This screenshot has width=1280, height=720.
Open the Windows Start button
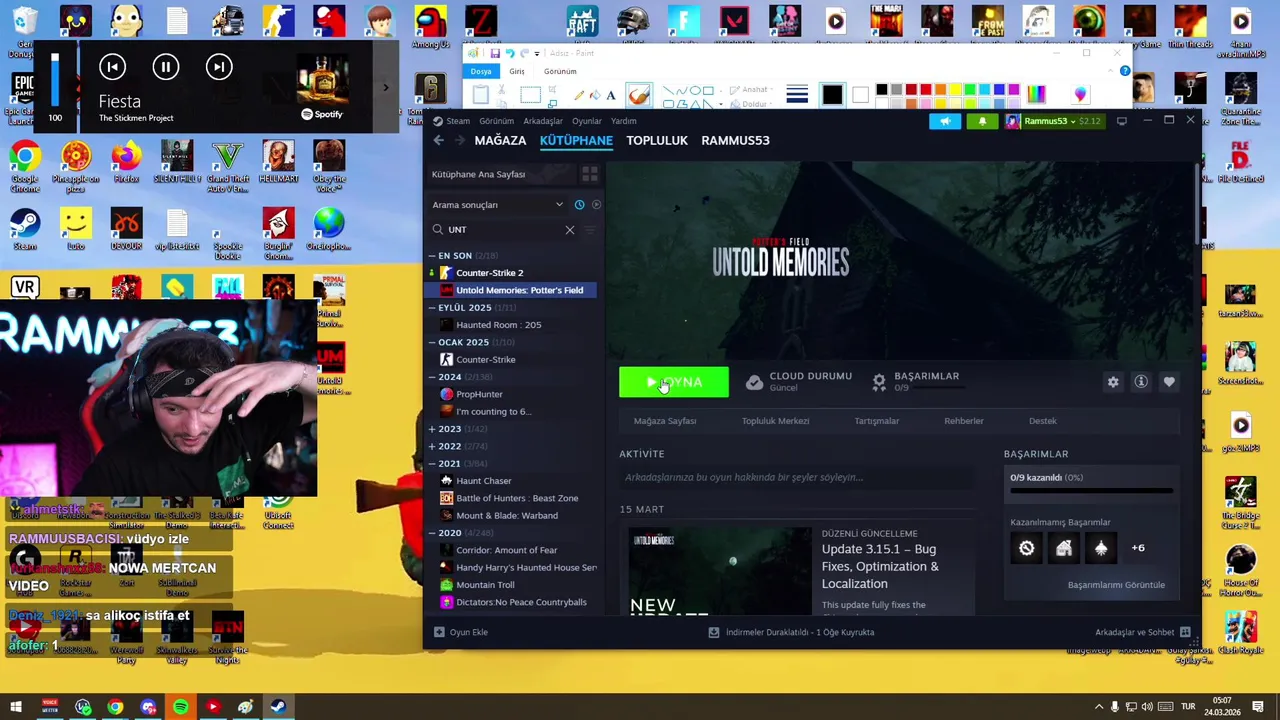click(14, 707)
